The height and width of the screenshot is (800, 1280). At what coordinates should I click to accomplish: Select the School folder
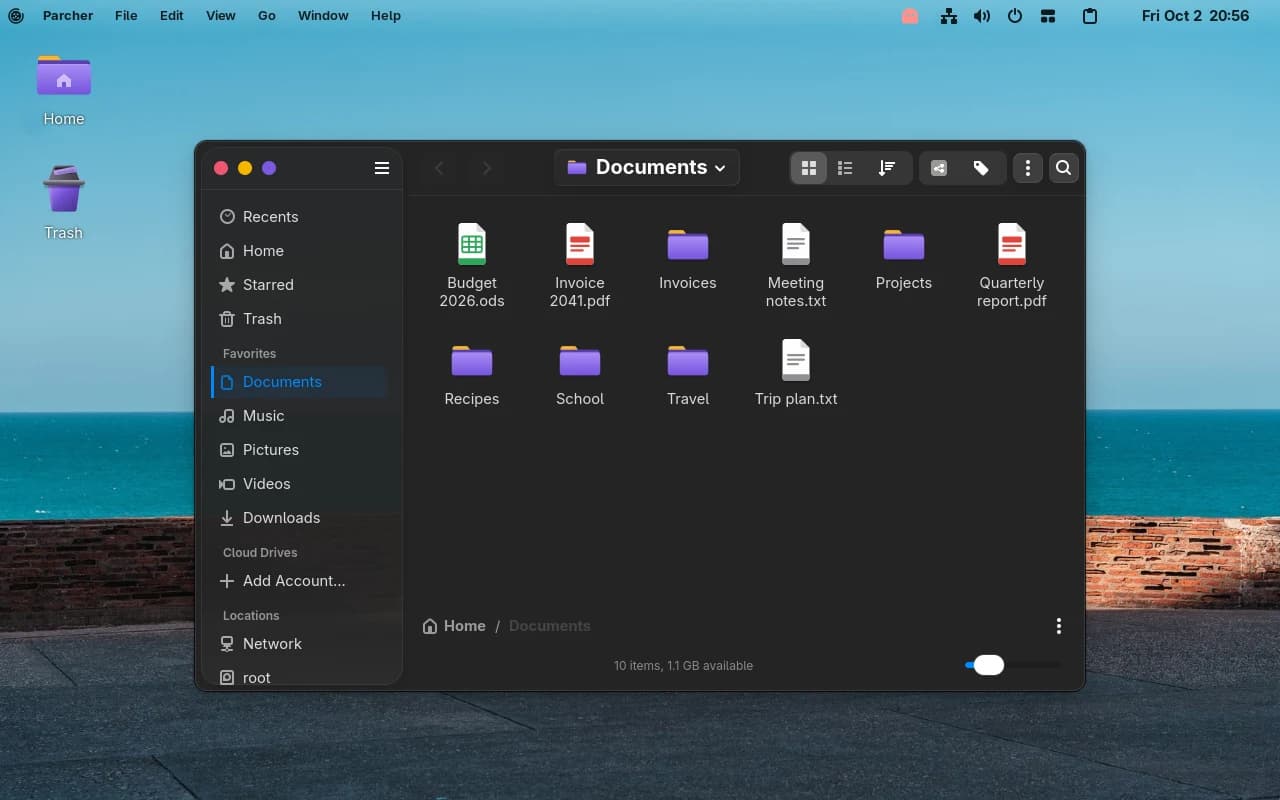tap(580, 373)
